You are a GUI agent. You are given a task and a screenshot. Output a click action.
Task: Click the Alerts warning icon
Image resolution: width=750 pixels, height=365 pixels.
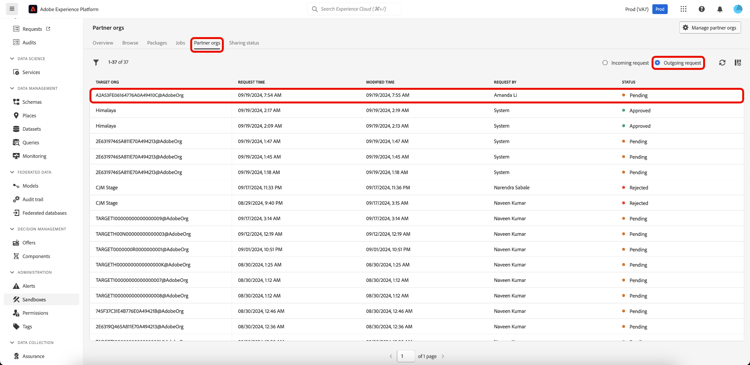point(16,286)
